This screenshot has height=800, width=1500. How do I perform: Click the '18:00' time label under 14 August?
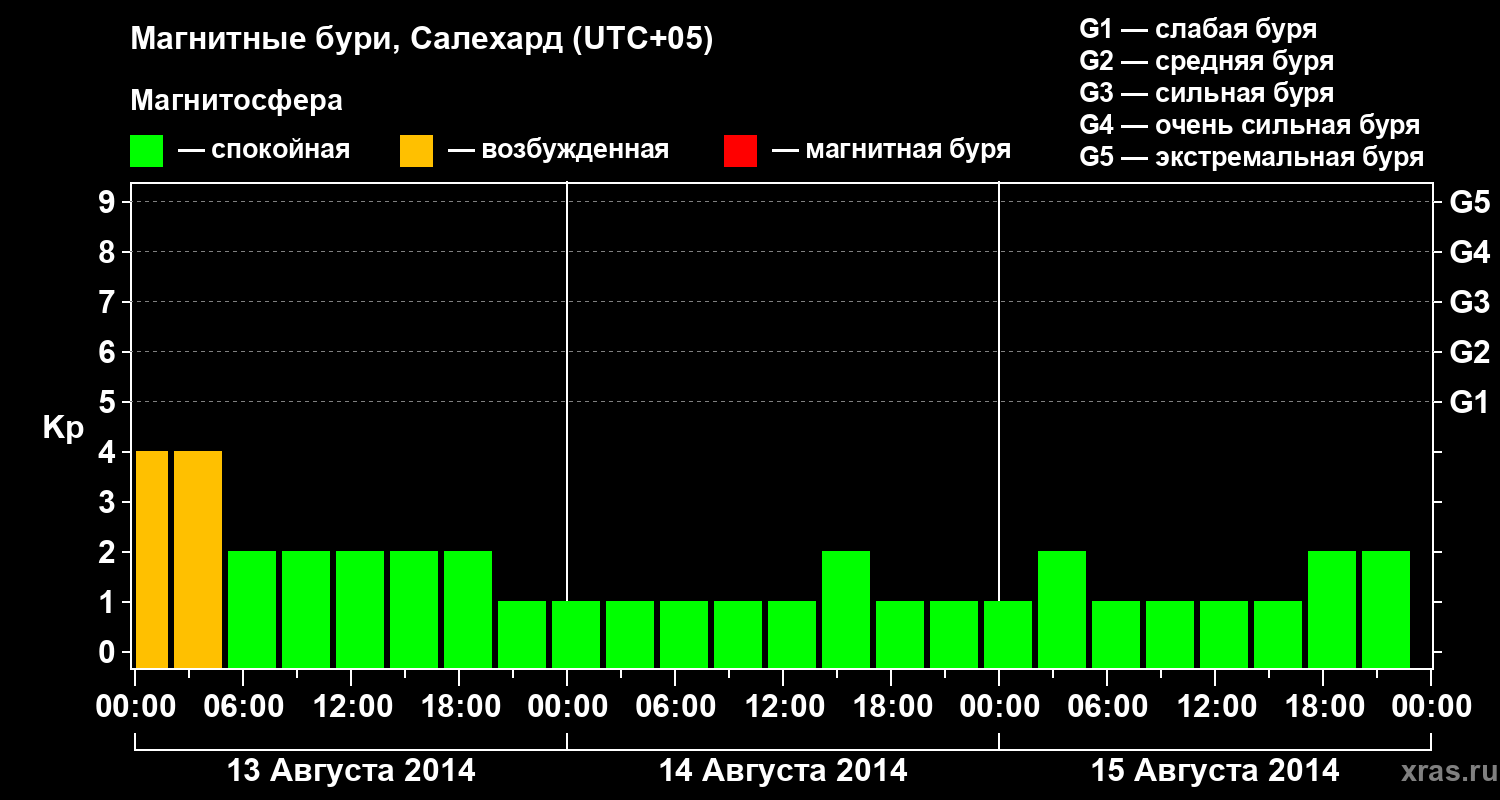tap(891, 707)
